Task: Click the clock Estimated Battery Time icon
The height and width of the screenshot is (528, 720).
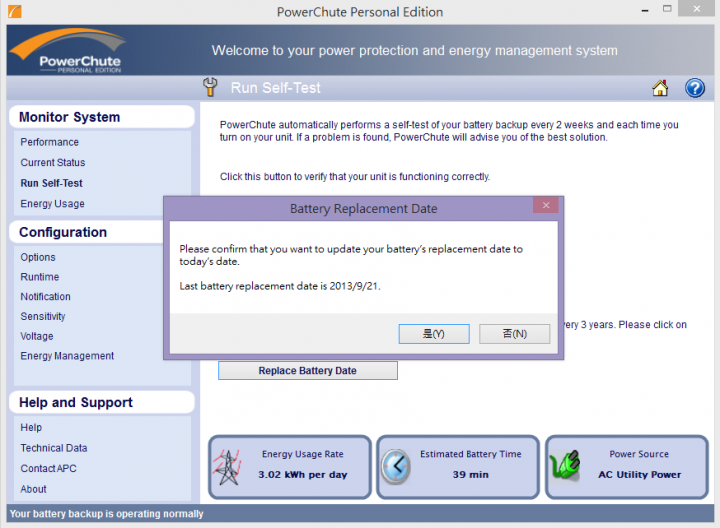Action: point(396,466)
